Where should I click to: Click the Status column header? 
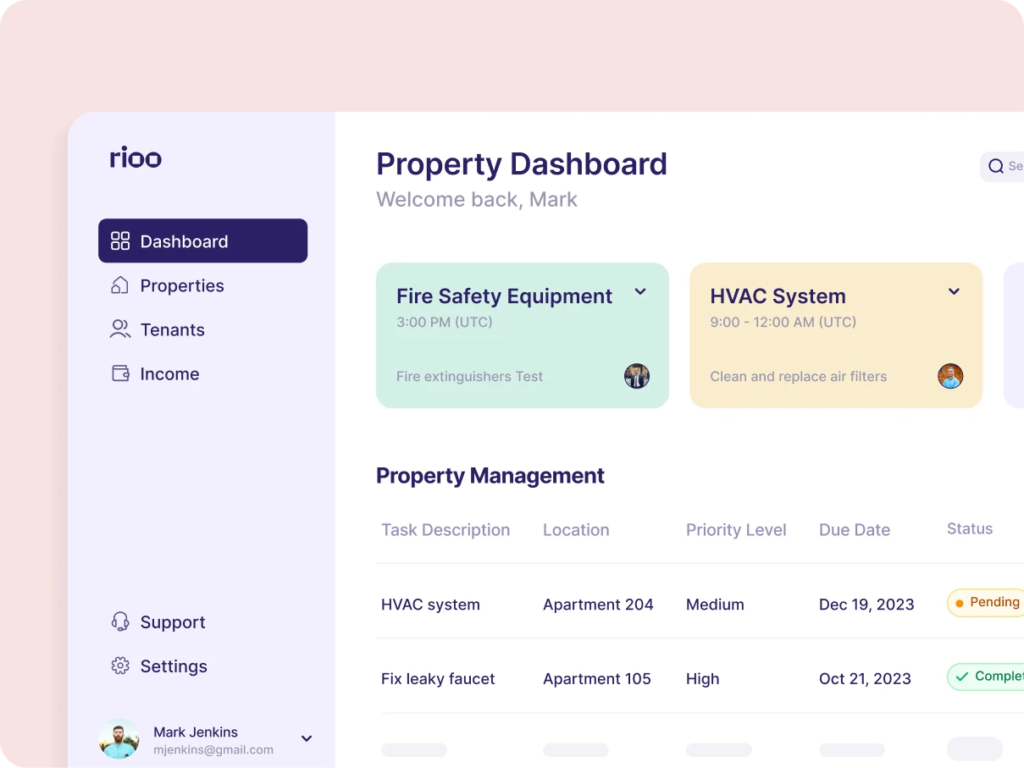[x=970, y=528]
